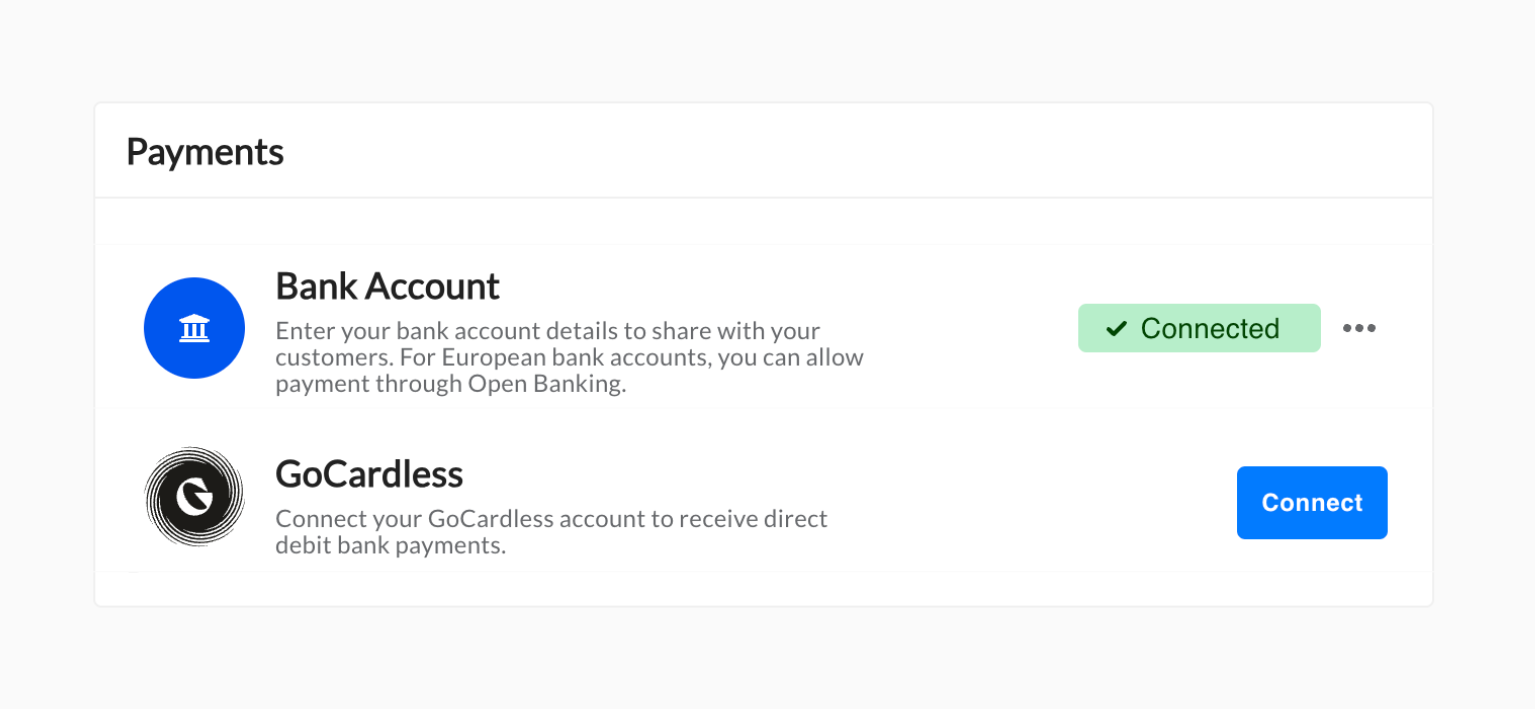This screenshot has height=709, width=1535.
Task: Click the checkmark inside the Connected badge
Action: [x=1116, y=329]
